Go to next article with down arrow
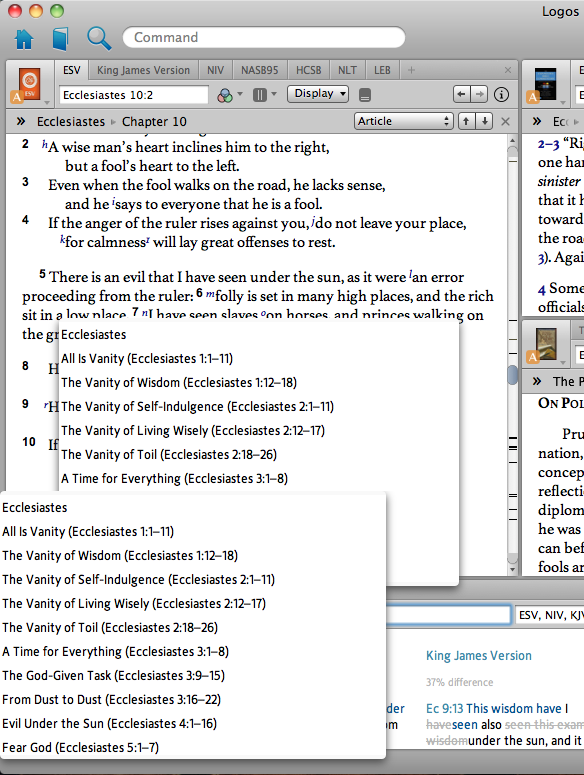 [485, 121]
